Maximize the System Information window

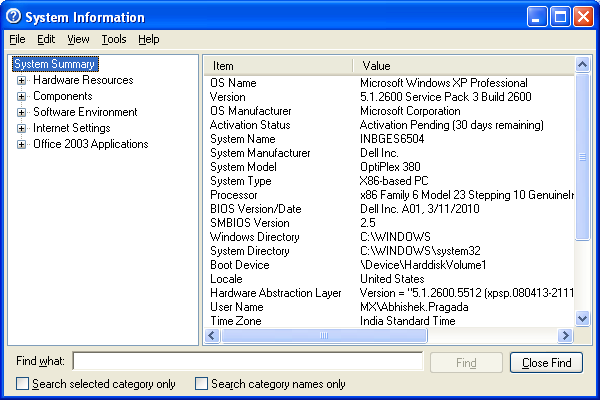click(x=560, y=17)
